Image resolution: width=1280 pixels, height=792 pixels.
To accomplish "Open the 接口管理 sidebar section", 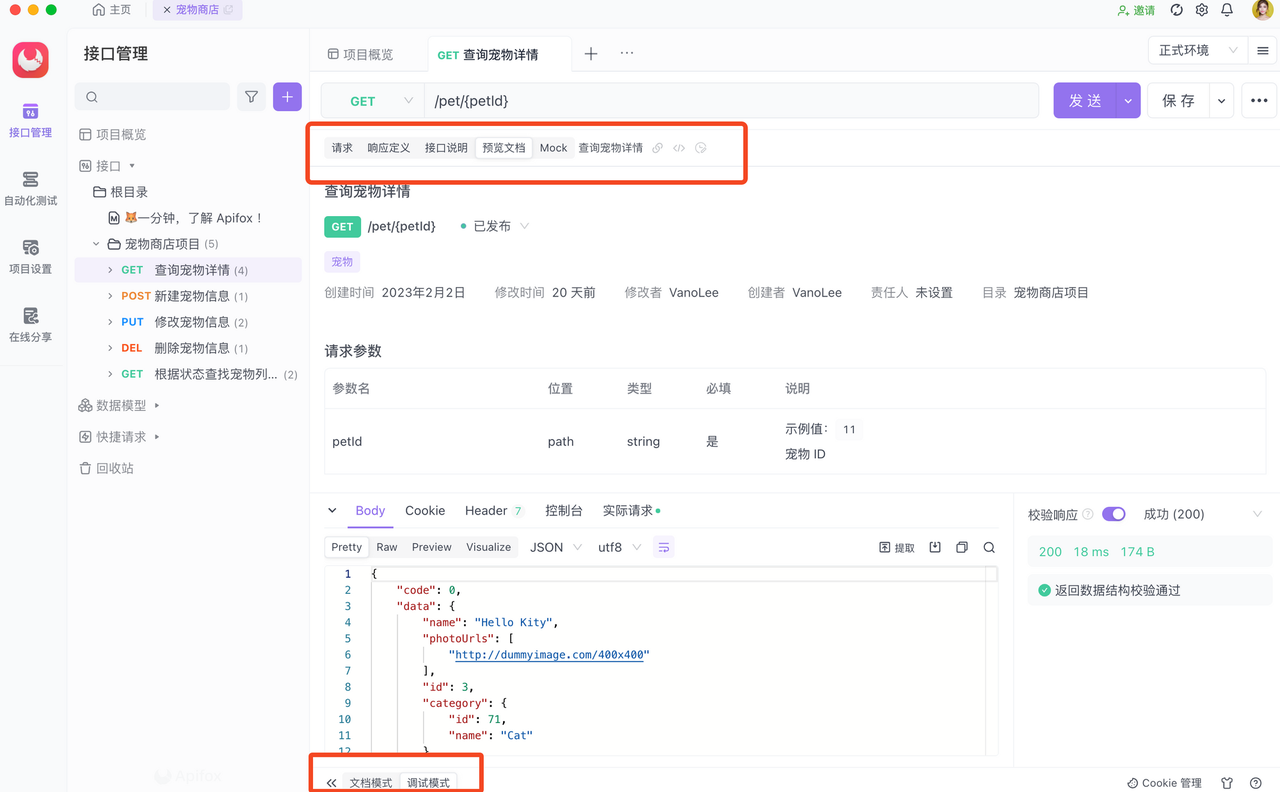I will pos(30,119).
